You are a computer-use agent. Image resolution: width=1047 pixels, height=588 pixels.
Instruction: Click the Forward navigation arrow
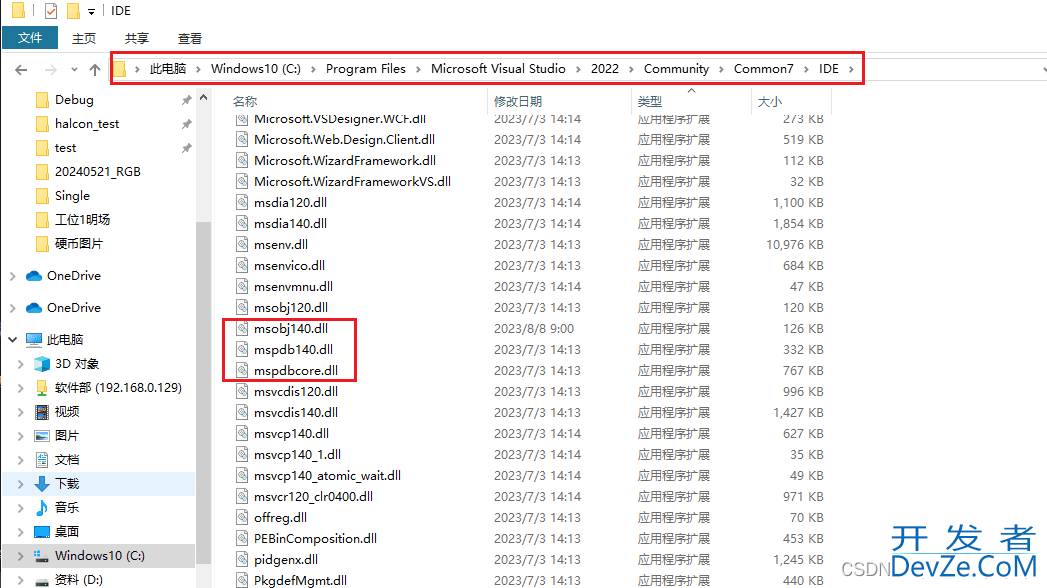[x=50, y=69]
